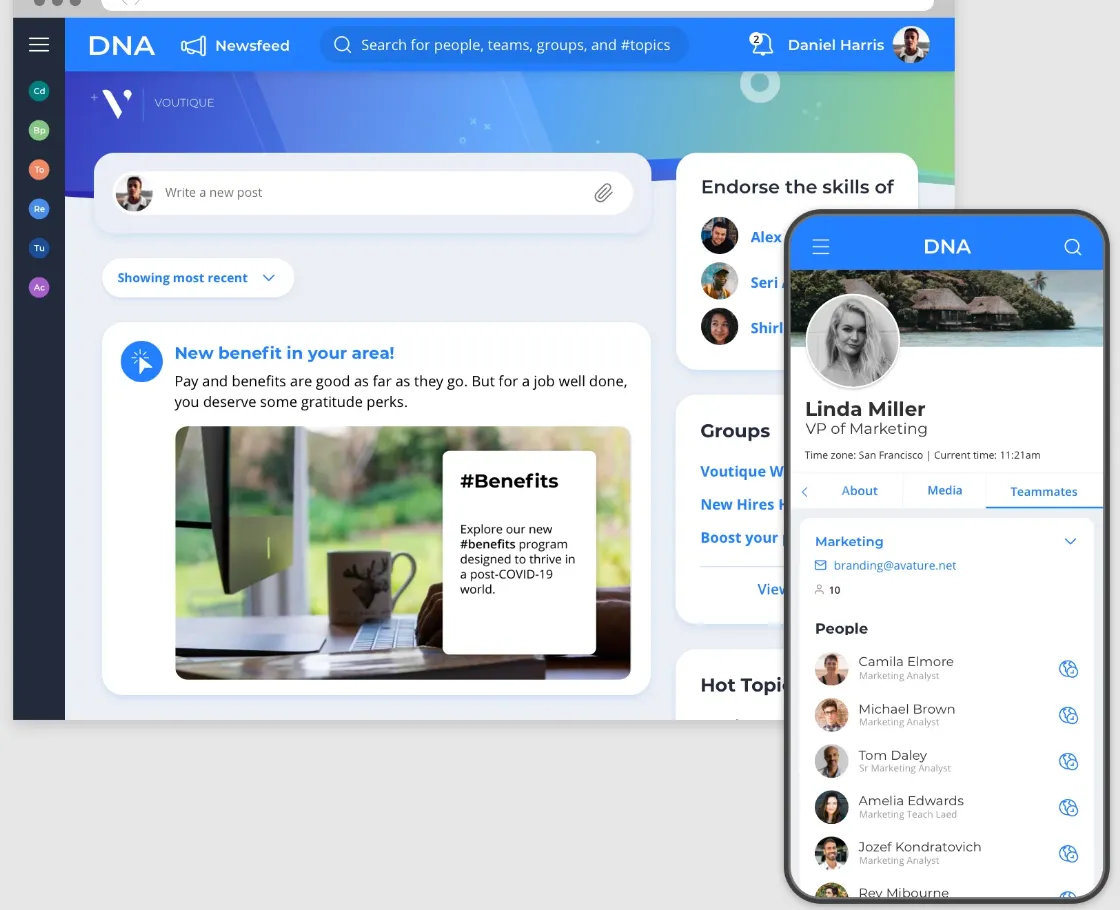
Task: Open the Cd sidebar badge
Action: tap(39, 91)
